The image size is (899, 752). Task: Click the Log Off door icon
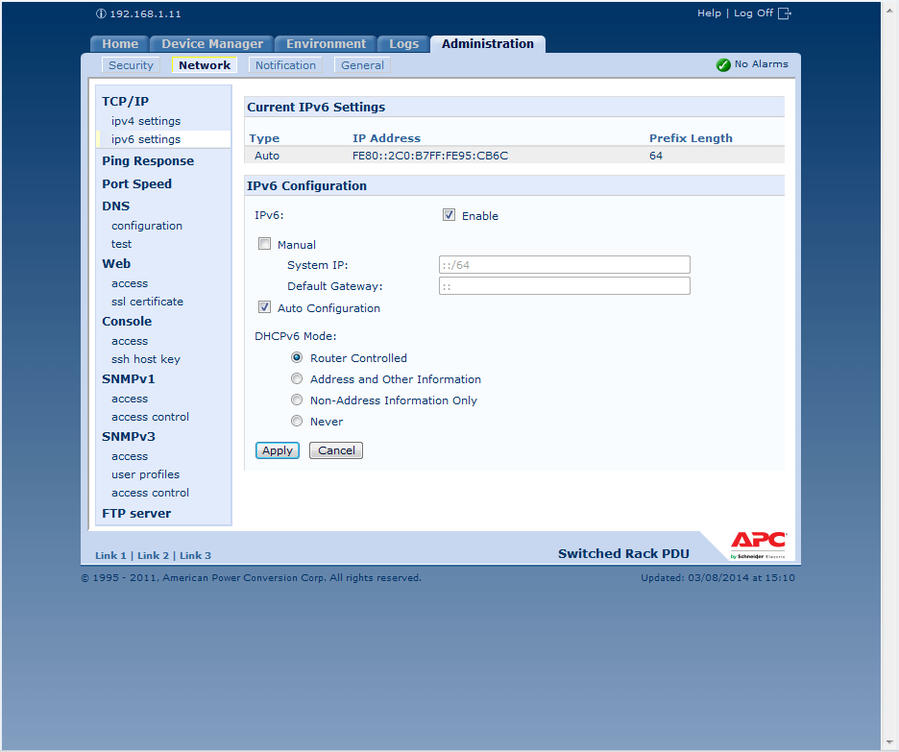tap(784, 13)
